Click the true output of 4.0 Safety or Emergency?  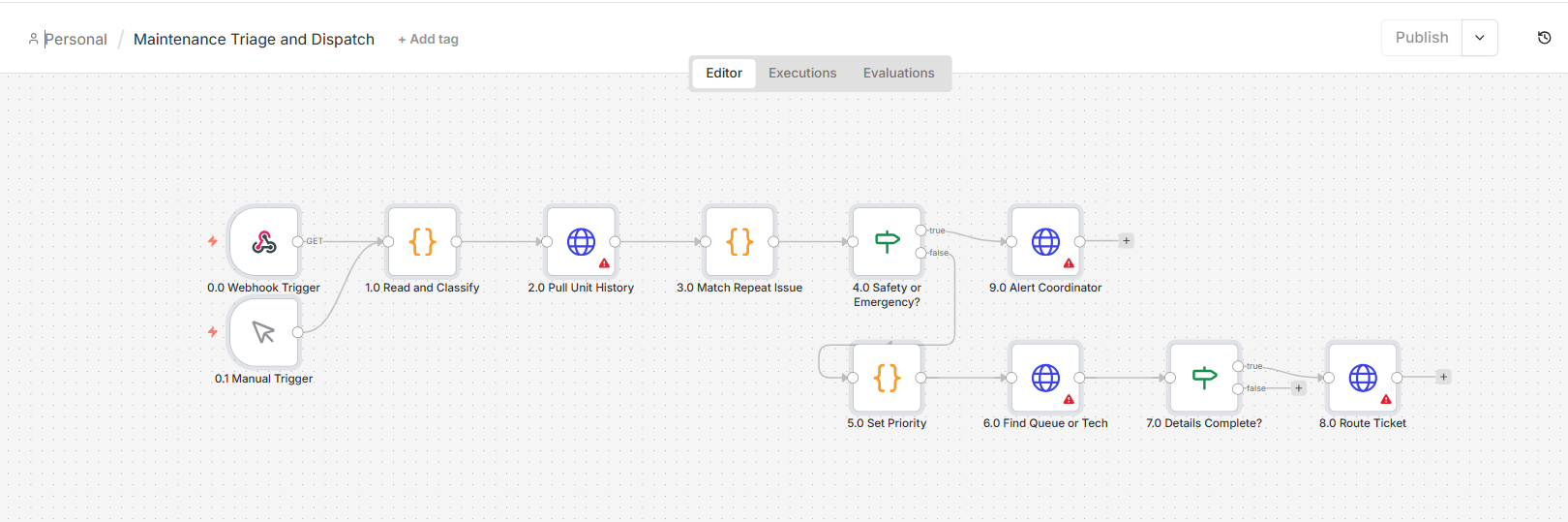(x=920, y=230)
